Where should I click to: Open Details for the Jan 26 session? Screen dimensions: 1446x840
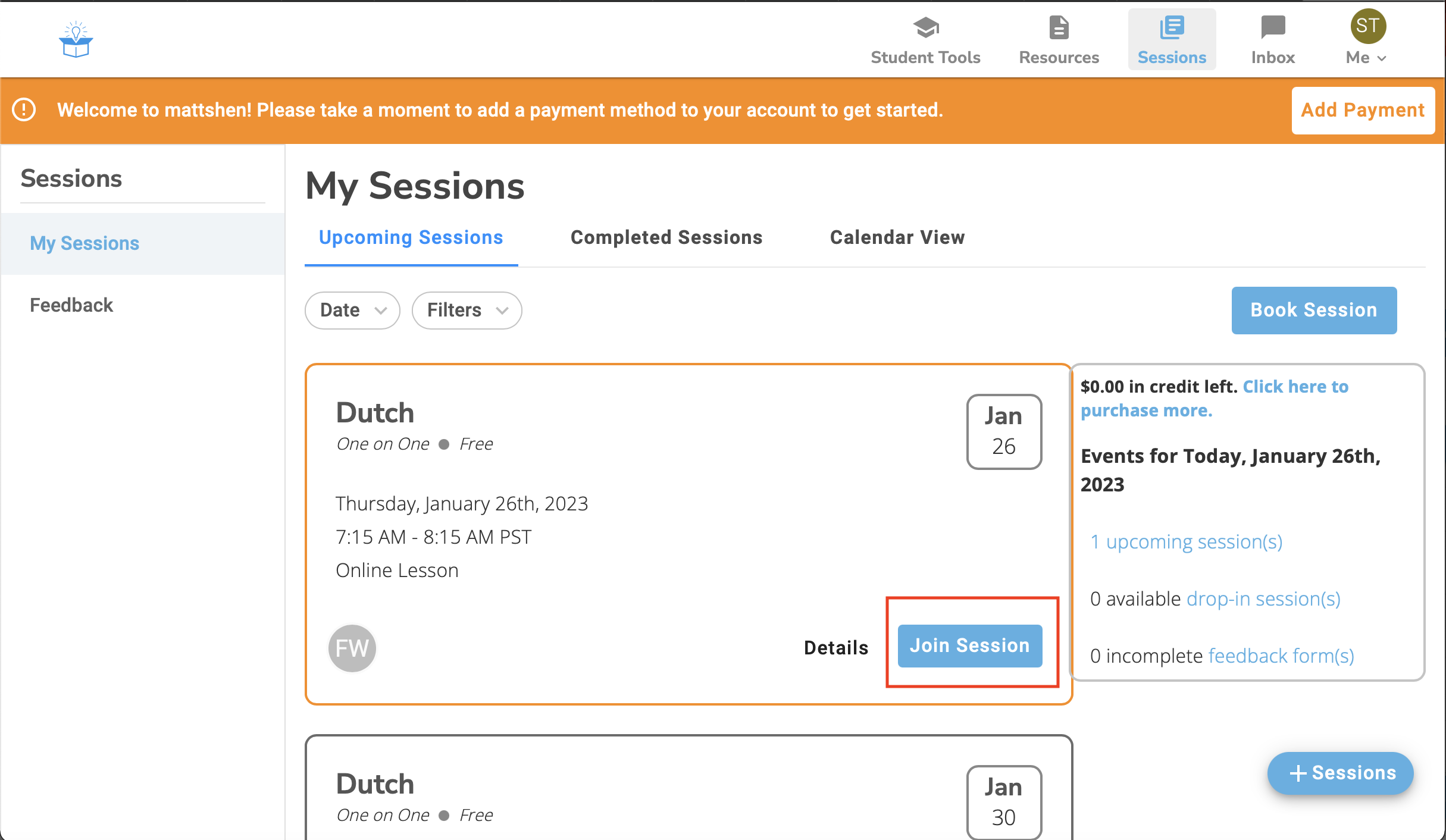pyautogui.click(x=836, y=647)
